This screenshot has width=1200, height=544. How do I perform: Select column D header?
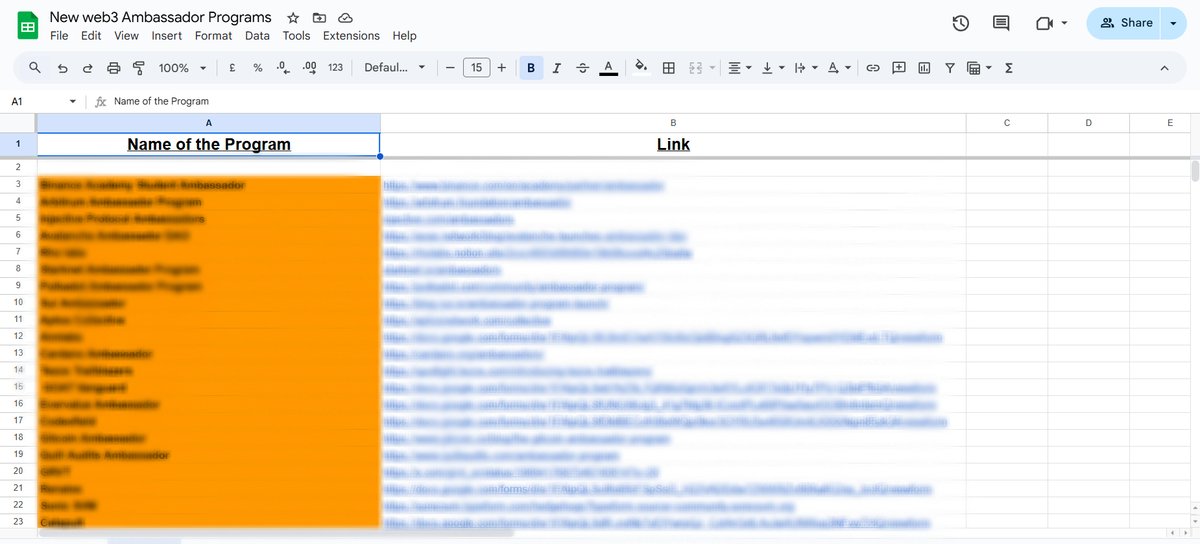(x=1088, y=123)
